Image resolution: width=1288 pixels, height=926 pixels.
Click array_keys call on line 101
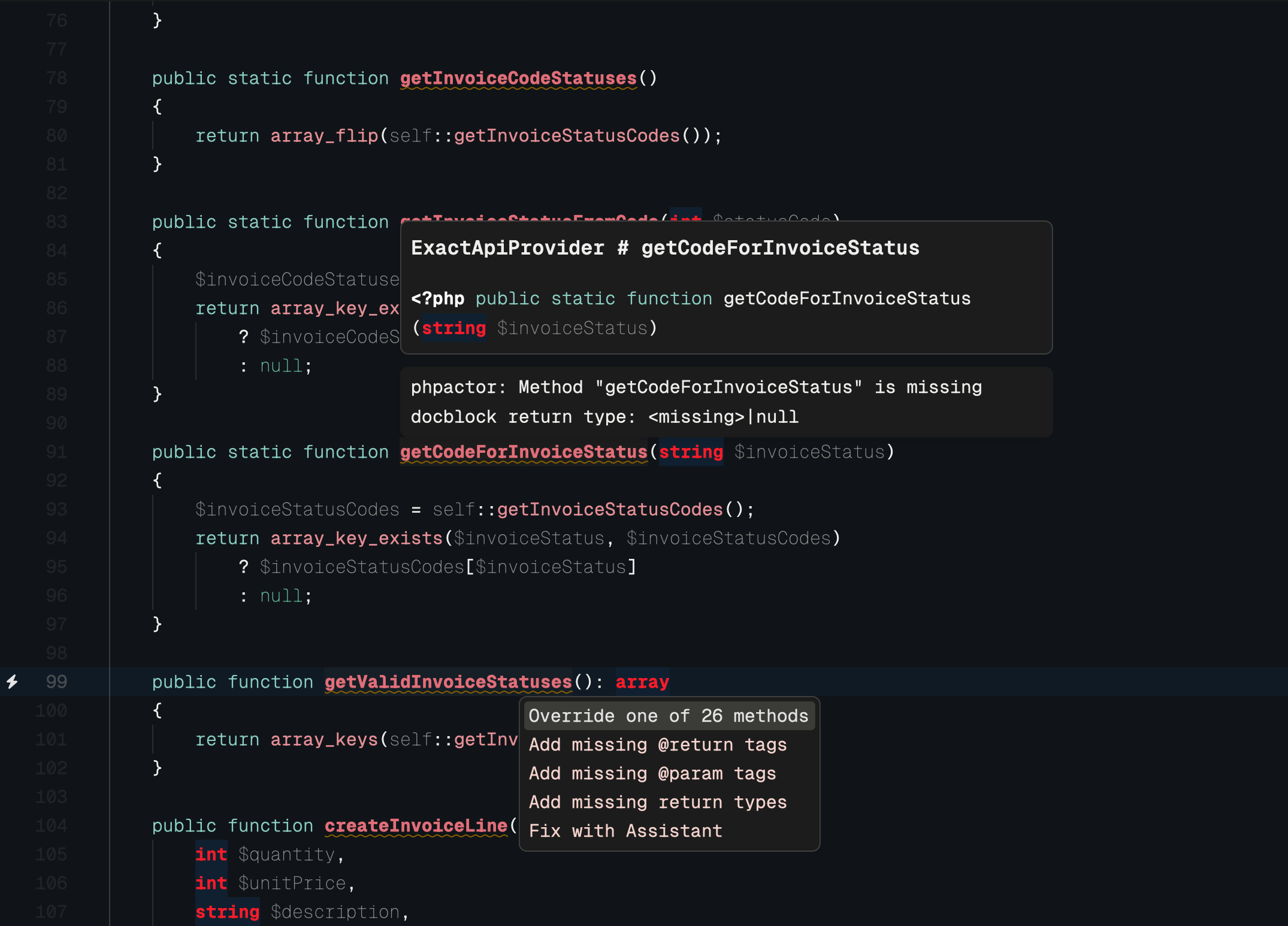pos(324,740)
